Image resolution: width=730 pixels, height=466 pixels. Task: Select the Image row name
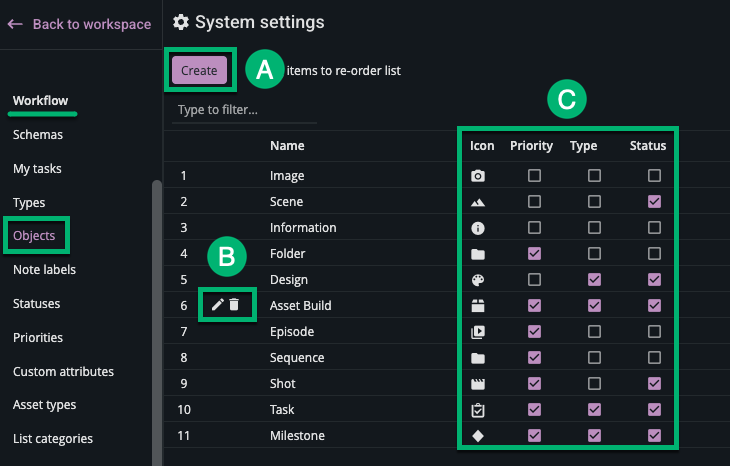287,176
